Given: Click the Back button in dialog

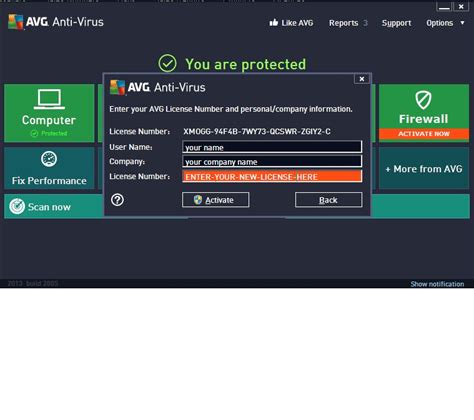Looking at the screenshot, I should coord(328,200).
